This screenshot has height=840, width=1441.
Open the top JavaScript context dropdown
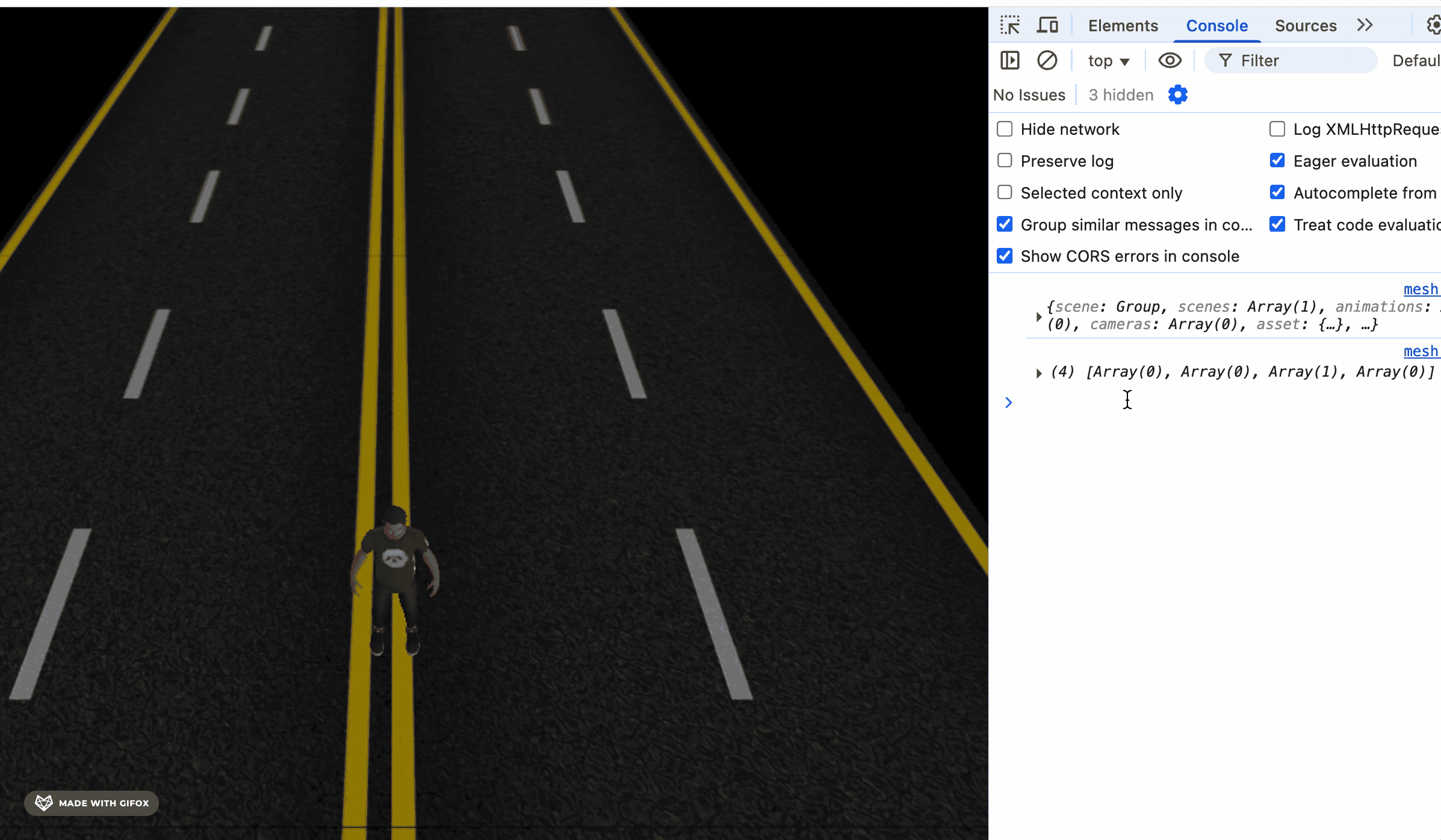[1109, 61]
